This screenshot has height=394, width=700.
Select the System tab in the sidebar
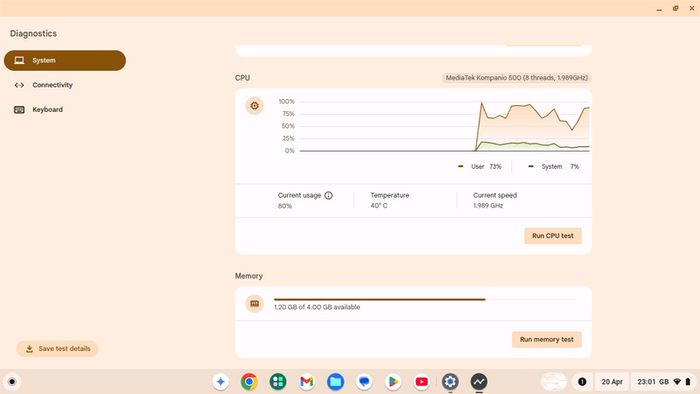tap(65, 60)
